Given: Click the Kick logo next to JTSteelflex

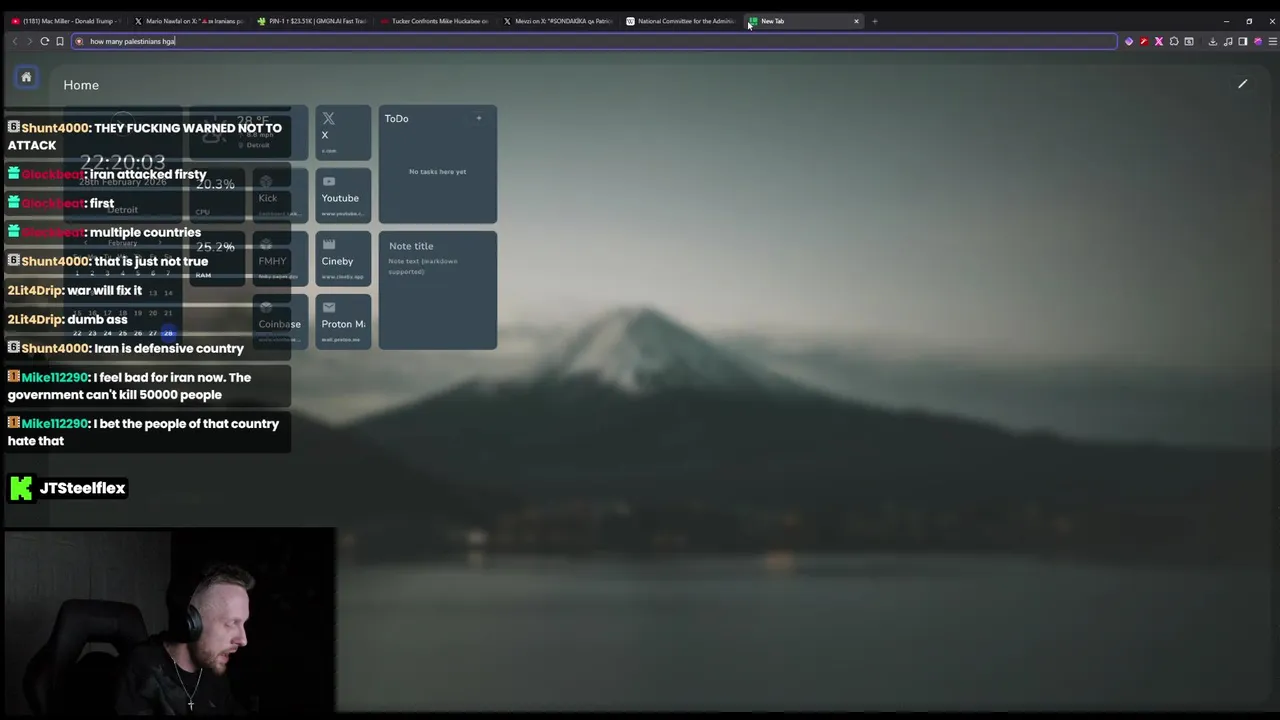Looking at the screenshot, I should click(21, 488).
